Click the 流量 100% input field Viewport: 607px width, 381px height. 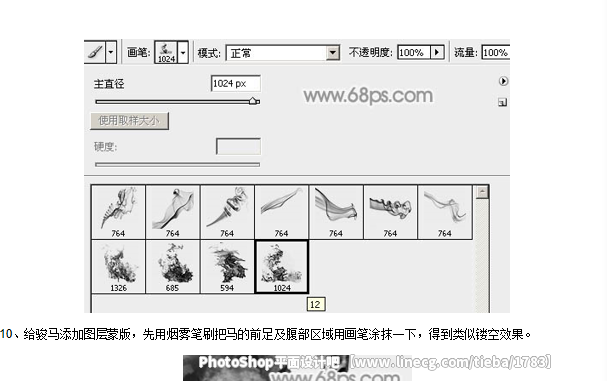pos(496,52)
